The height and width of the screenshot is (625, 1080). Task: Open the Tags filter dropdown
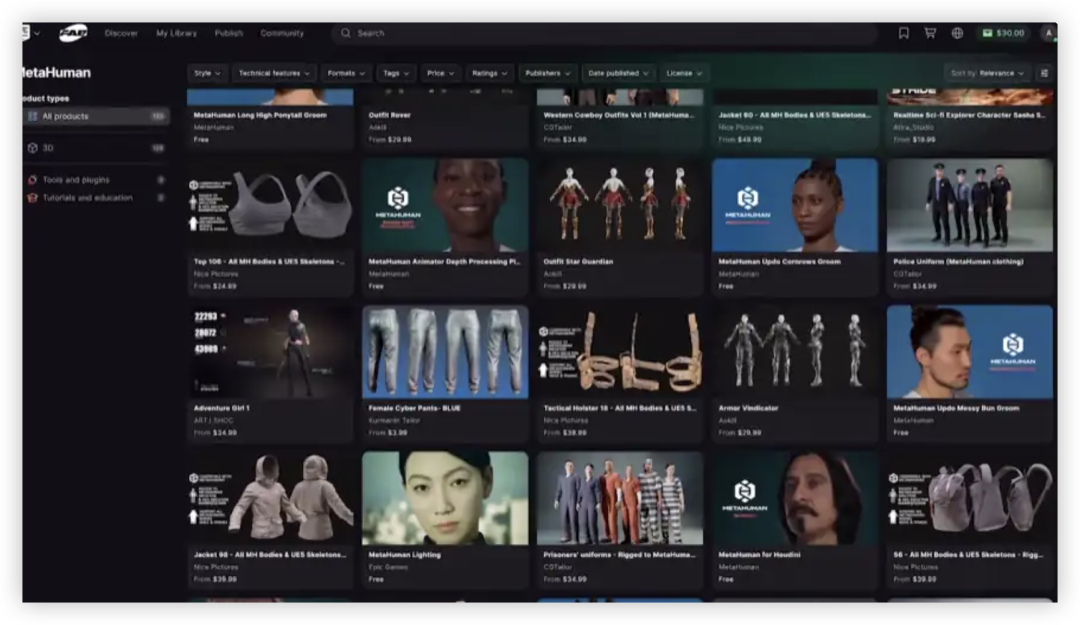pos(396,73)
